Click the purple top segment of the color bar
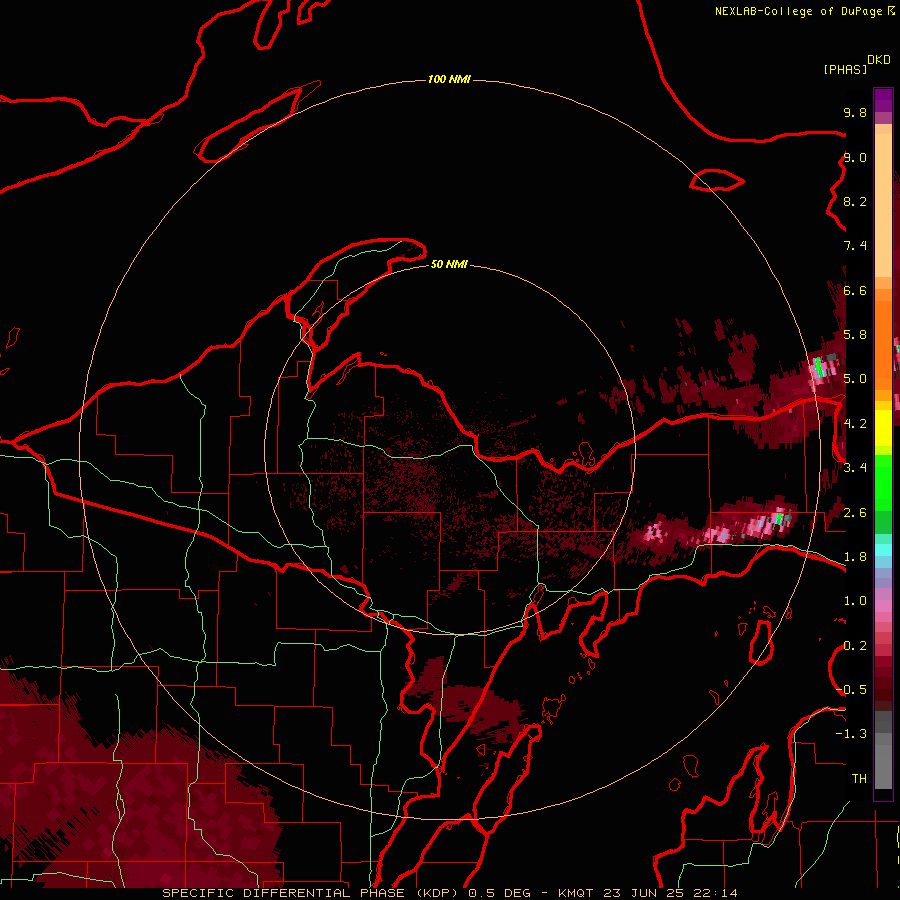 tap(883, 100)
